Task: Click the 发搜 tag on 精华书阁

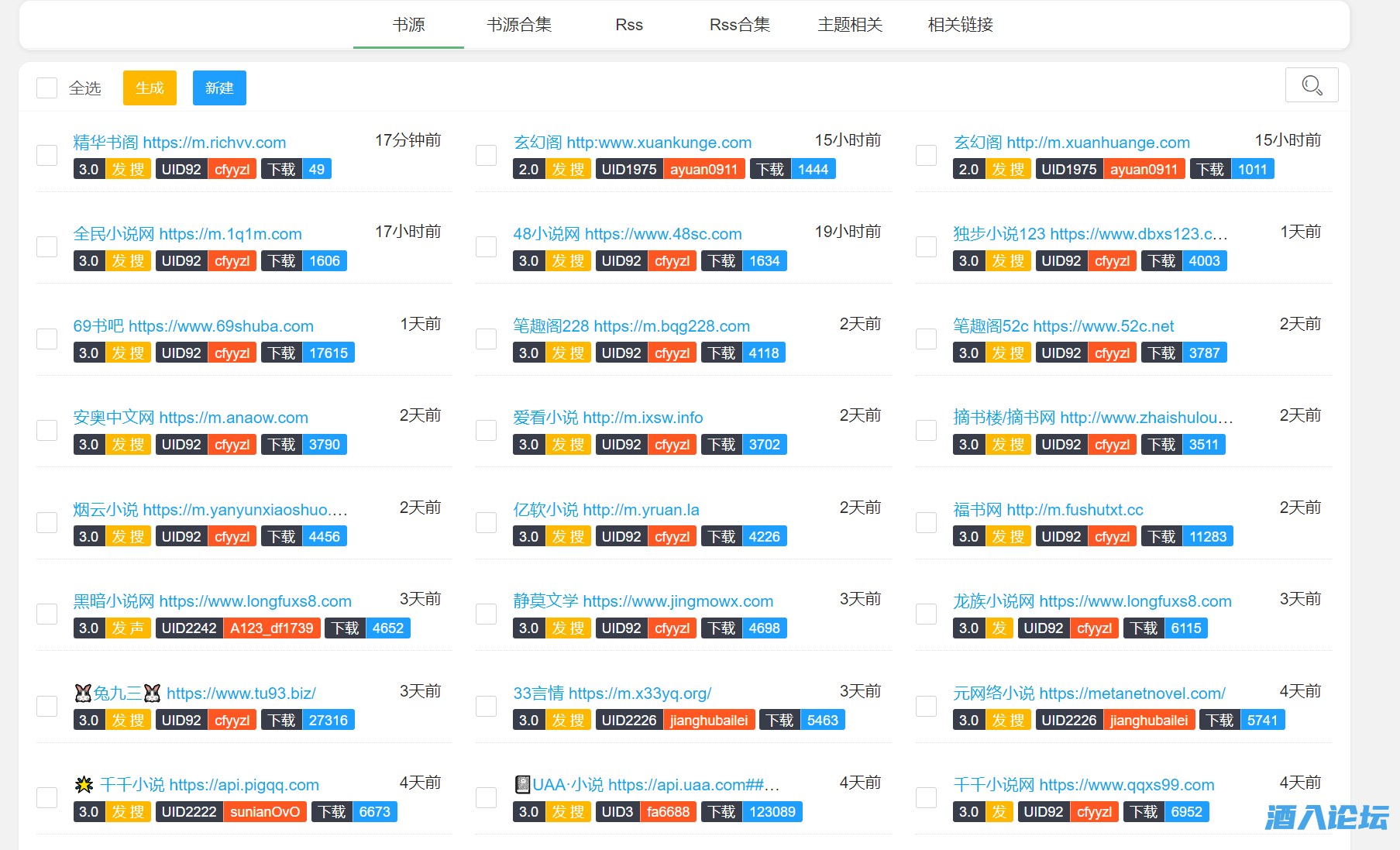Action: click(x=128, y=170)
